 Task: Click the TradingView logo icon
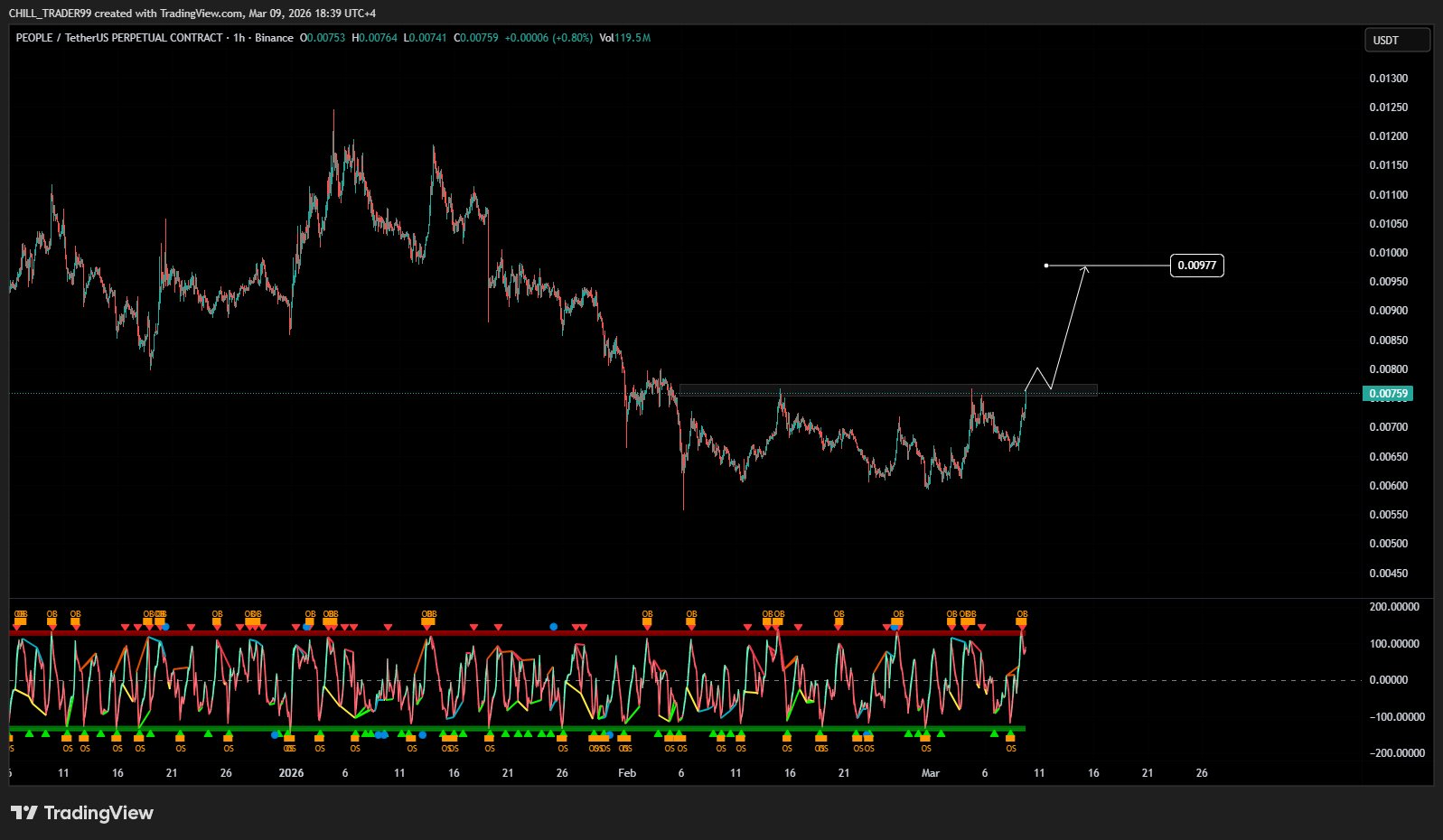click(24, 813)
